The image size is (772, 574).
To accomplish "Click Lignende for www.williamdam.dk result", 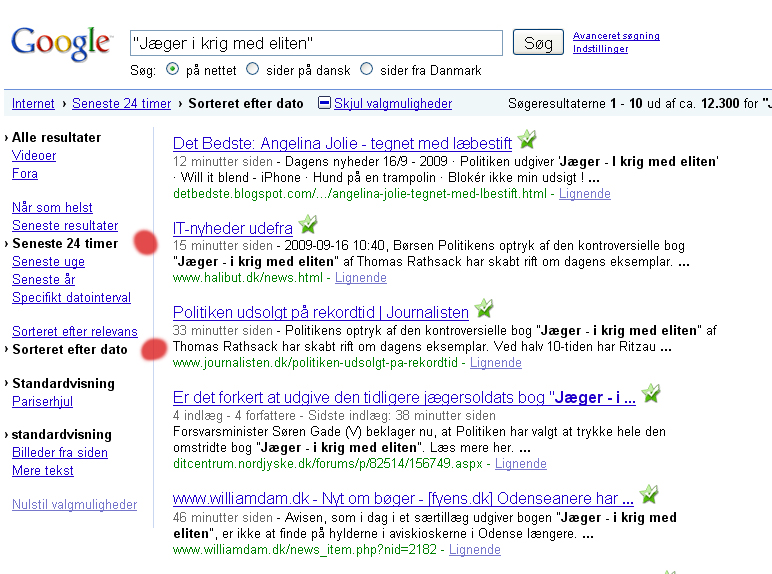I will click(x=475, y=550).
